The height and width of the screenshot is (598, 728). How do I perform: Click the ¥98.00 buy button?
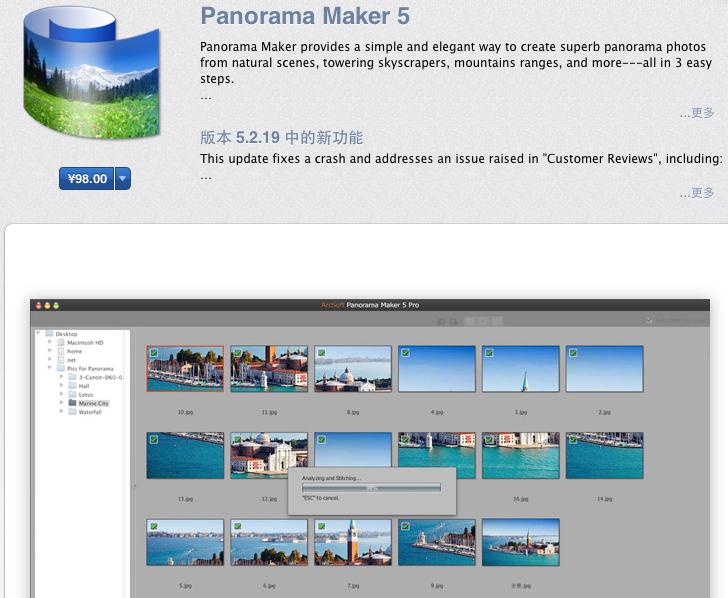point(87,179)
